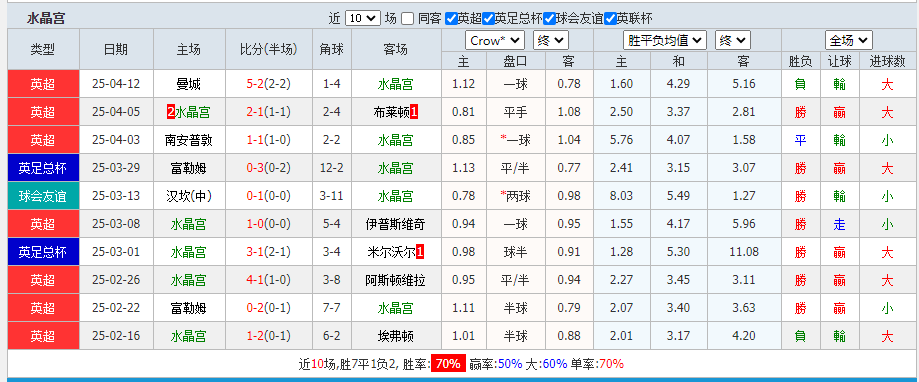
Task: Click the 角球 column header
Action: [x=332, y=50]
